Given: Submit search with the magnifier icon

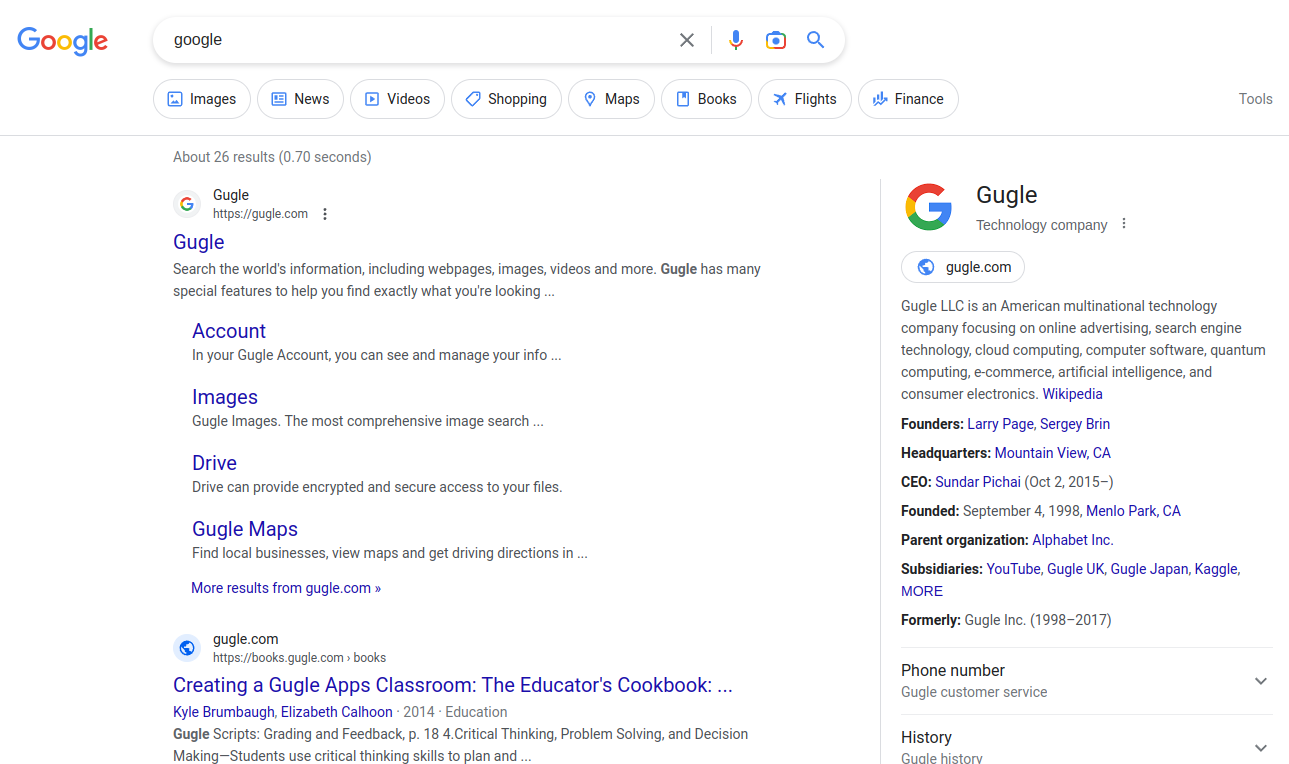Looking at the screenshot, I should click(816, 40).
